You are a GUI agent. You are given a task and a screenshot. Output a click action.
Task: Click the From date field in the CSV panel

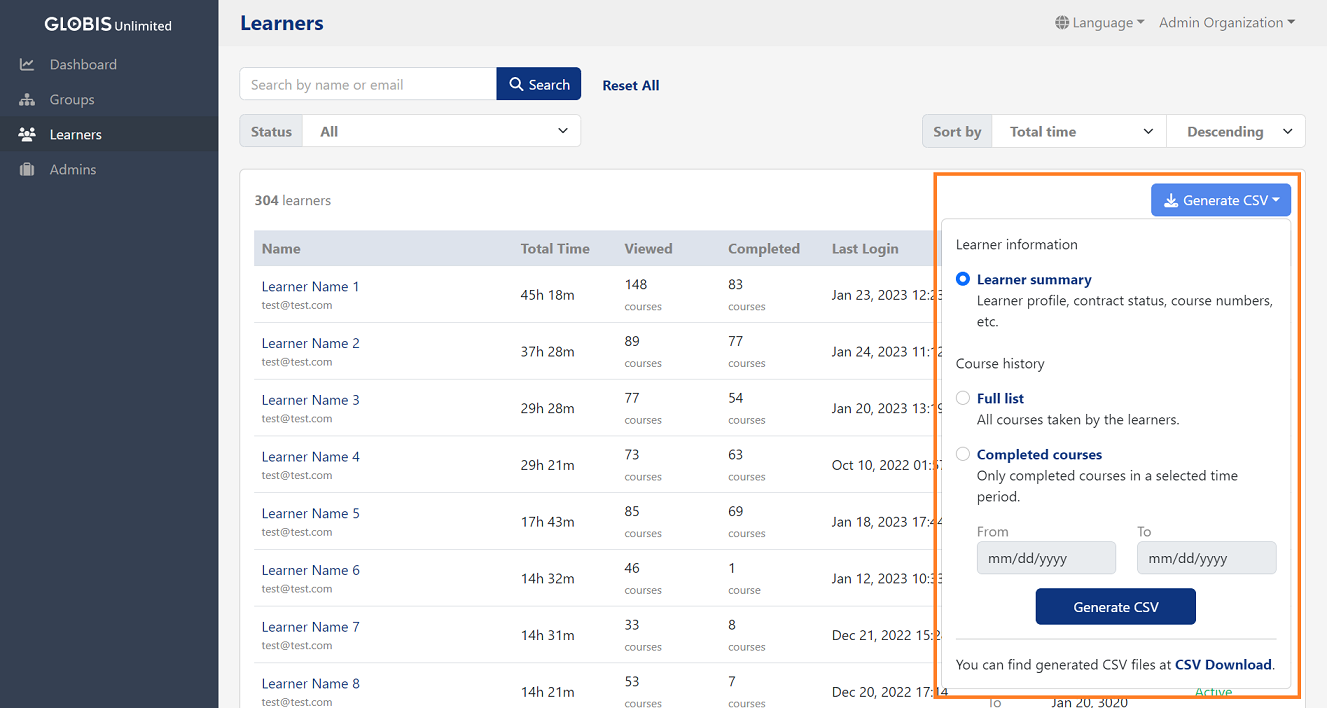(1046, 557)
